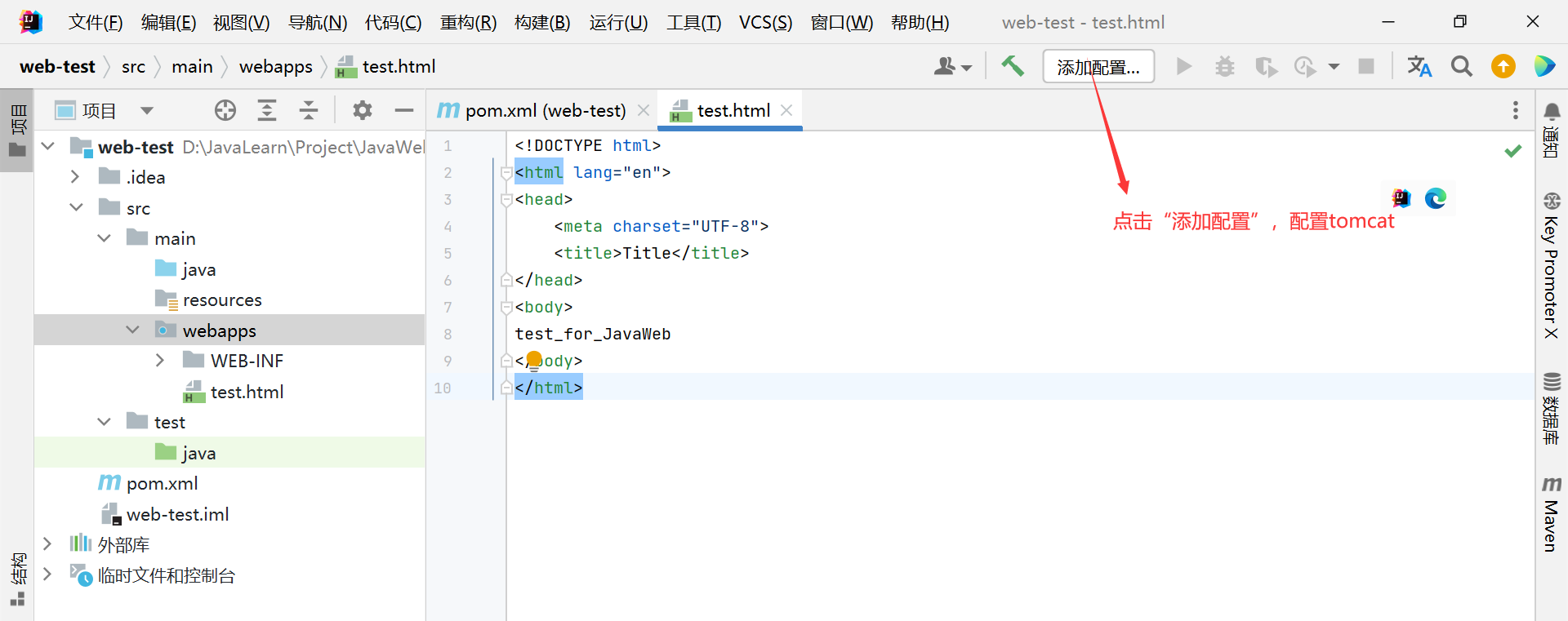Open the Maven tool window
This screenshot has width=1568, height=621.
pyautogui.click(x=1551, y=514)
